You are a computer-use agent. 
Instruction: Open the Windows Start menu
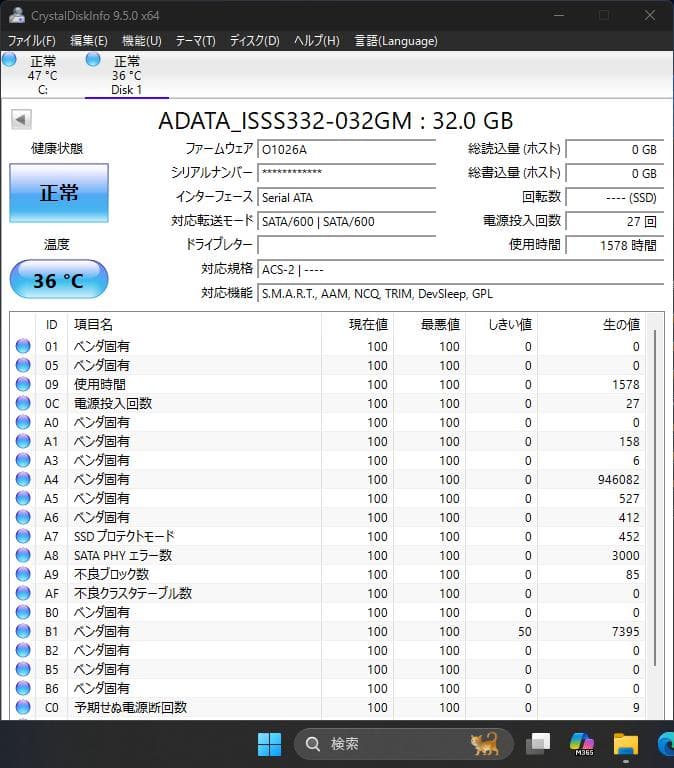(x=269, y=744)
